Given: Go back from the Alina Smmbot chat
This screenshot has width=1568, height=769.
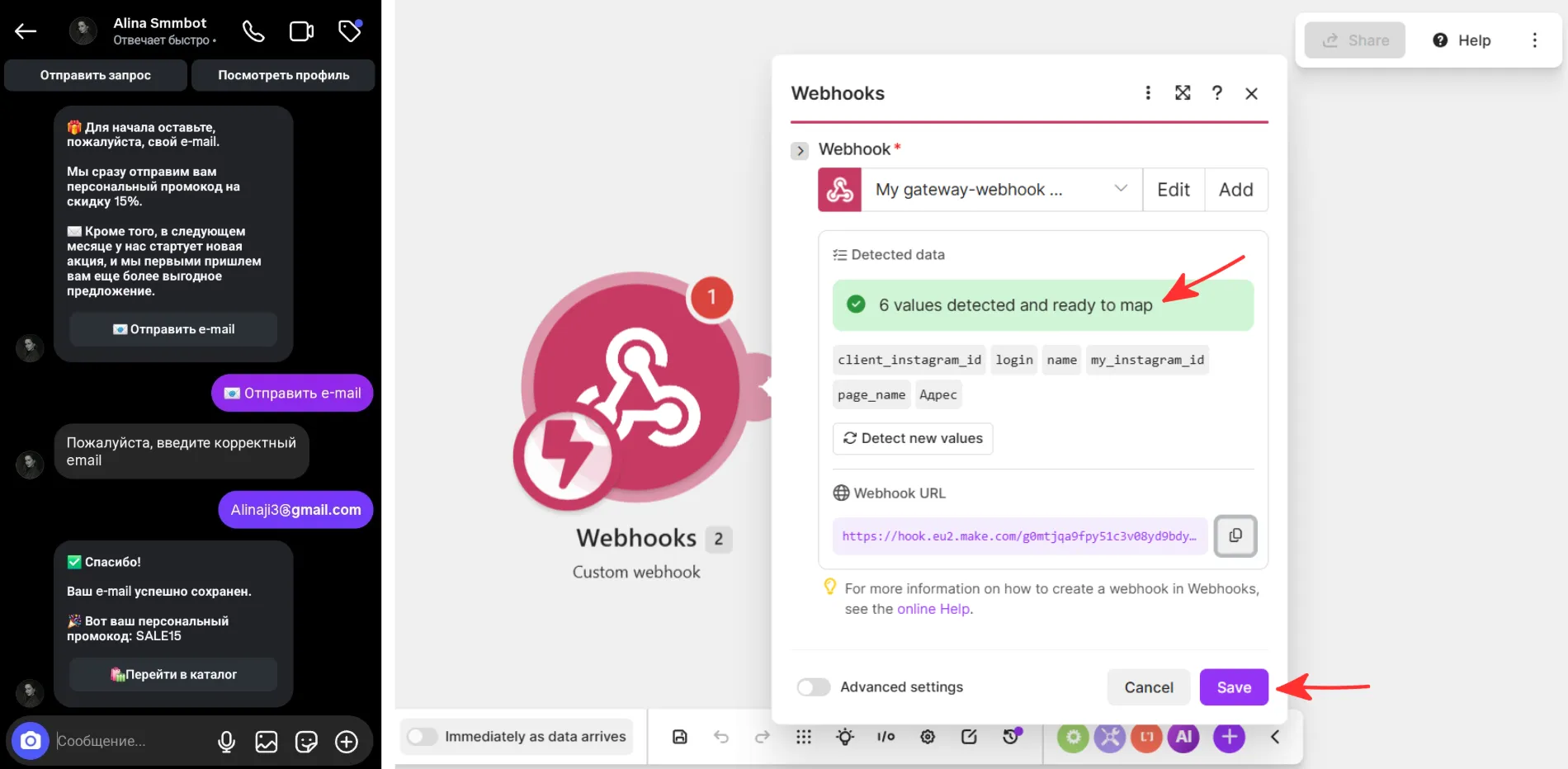Looking at the screenshot, I should 26,31.
